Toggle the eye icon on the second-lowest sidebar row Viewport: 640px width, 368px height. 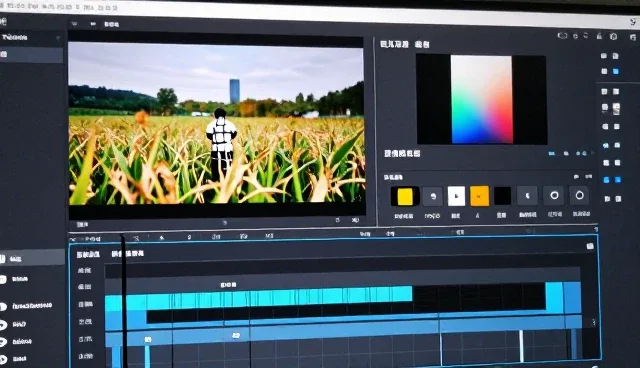coord(3,342)
